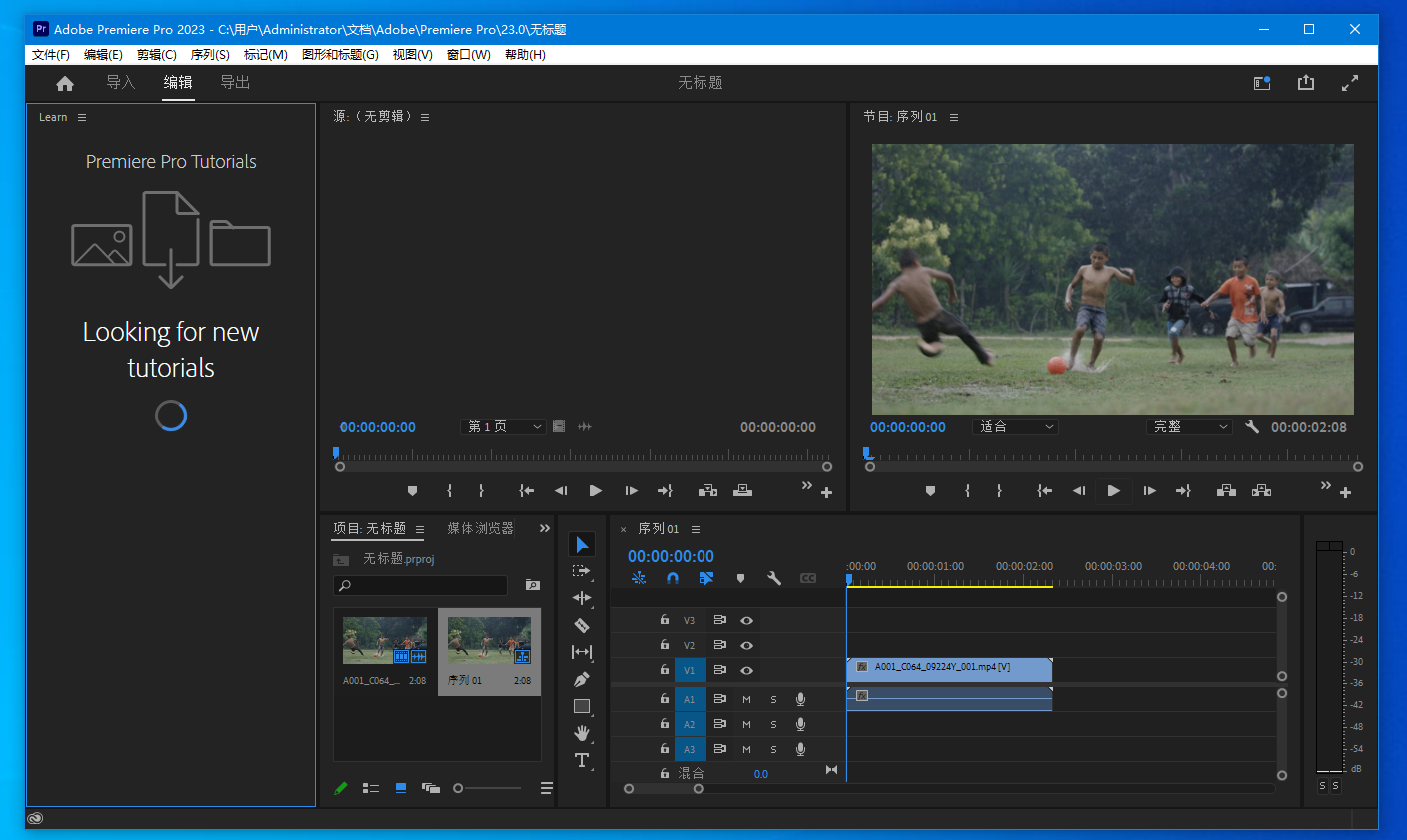Image resolution: width=1407 pixels, height=840 pixels.
Task: Switch project panel to freeform view
Action: tap(431, 788)
